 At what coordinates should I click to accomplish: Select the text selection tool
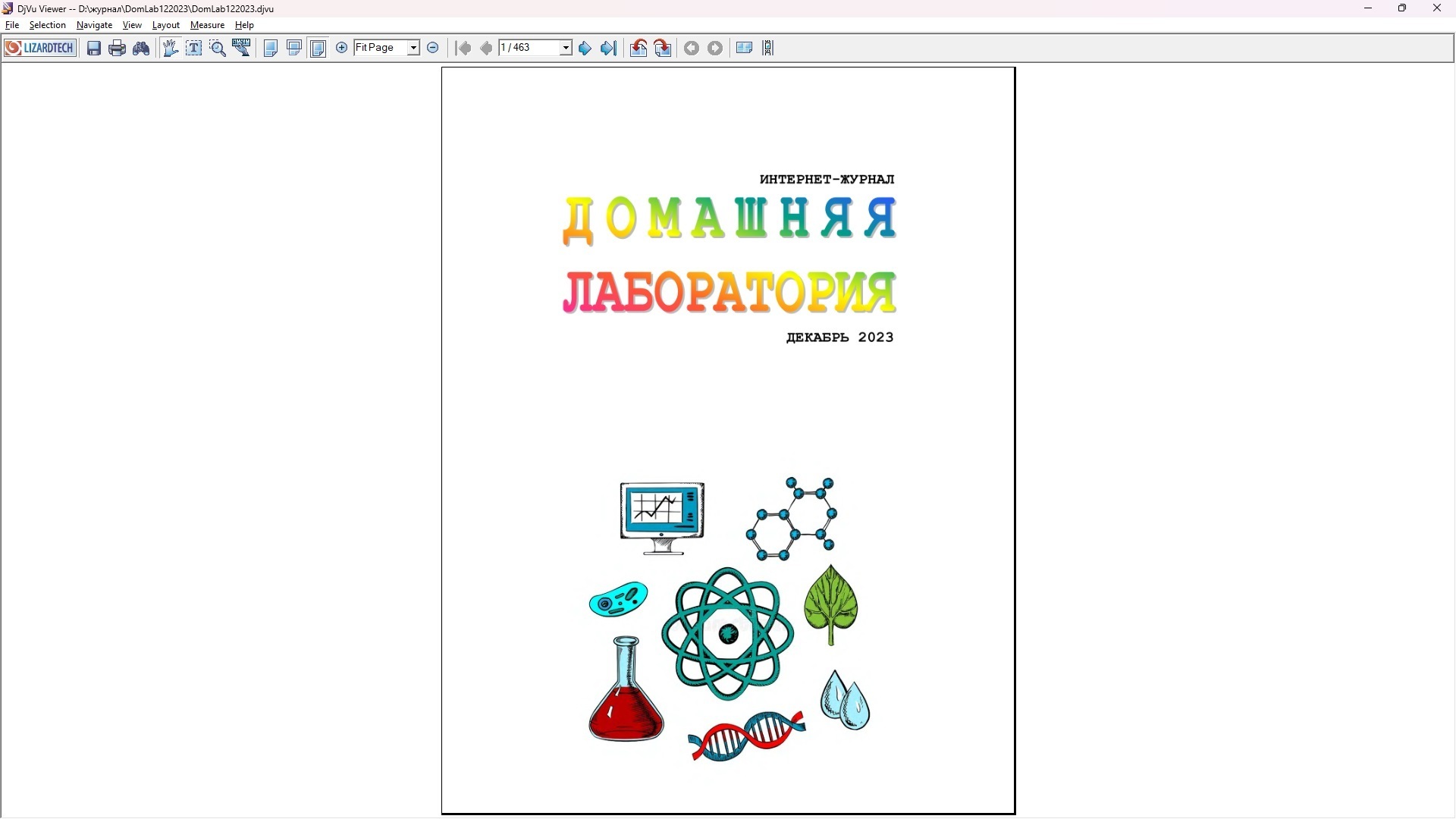click(x=194, y=49)
